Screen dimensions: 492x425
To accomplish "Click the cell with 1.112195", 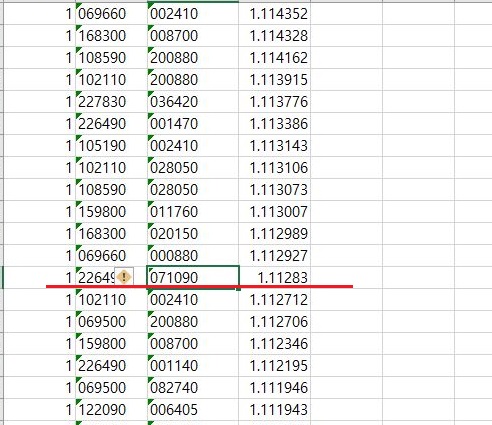I will coord(275,366).
